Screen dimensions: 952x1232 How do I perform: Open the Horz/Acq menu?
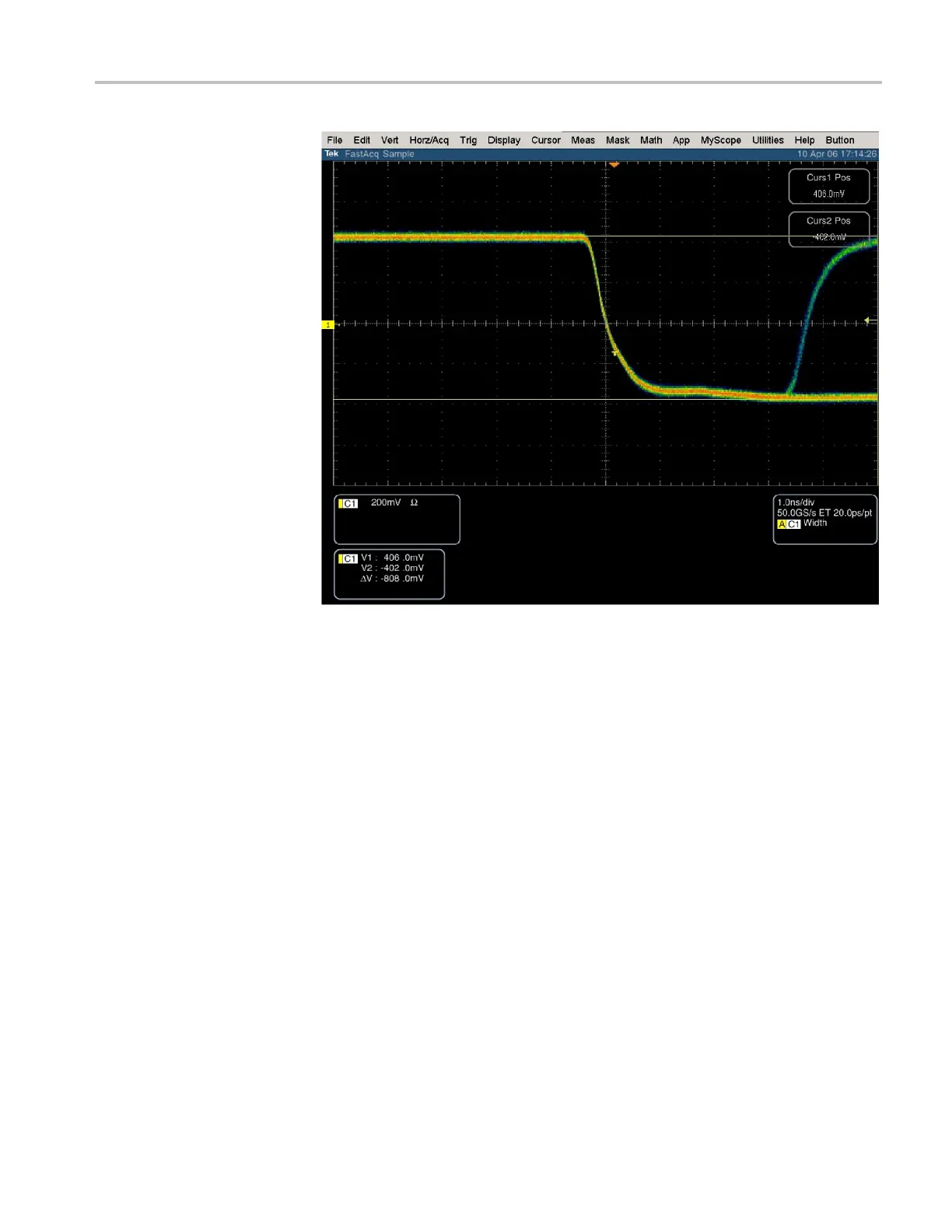click(x=429, y=141)
